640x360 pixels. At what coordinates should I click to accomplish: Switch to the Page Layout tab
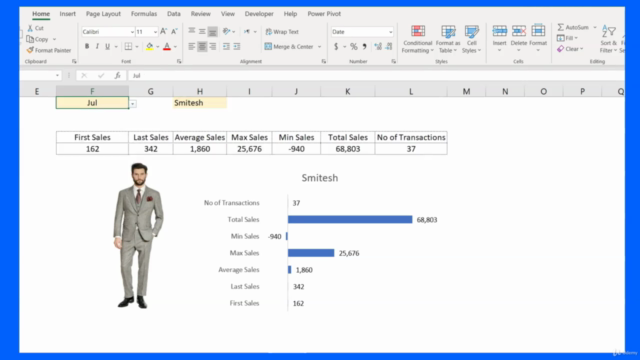[x=103, y=14]
